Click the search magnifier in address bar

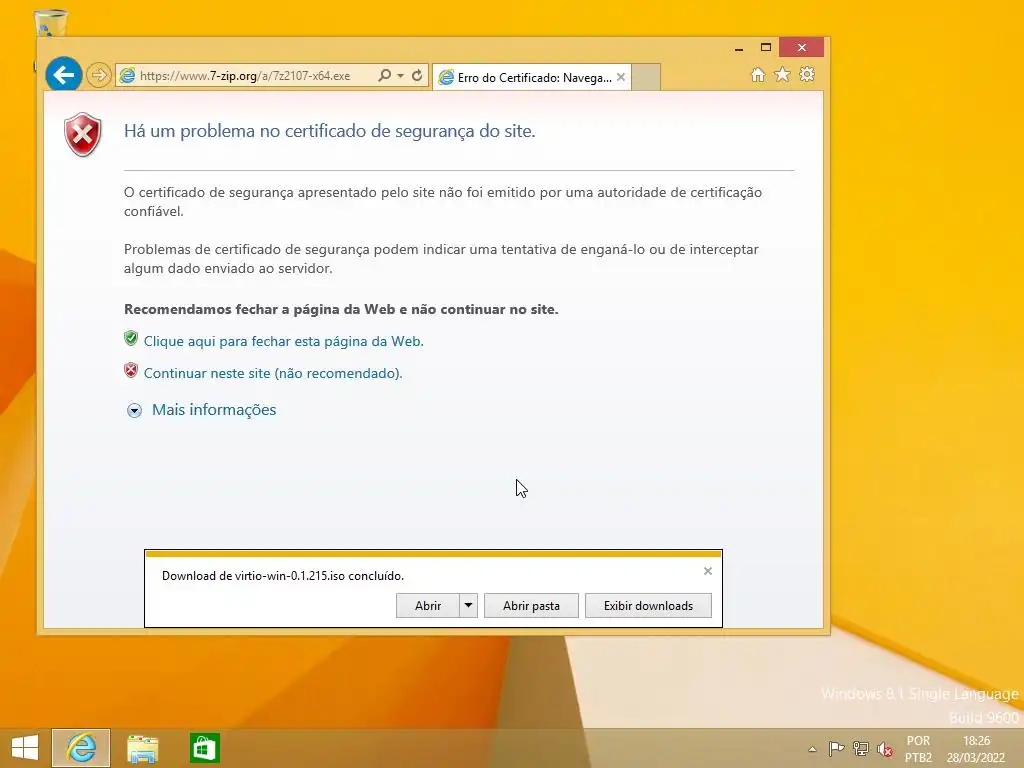[x=385, y=76]
